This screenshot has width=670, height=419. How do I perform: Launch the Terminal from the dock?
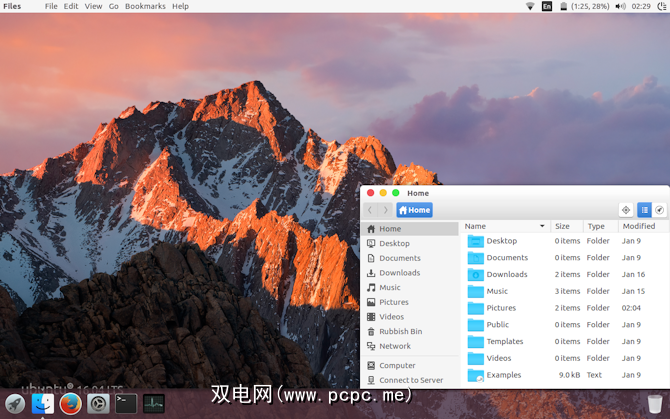(x=126, y=404)
